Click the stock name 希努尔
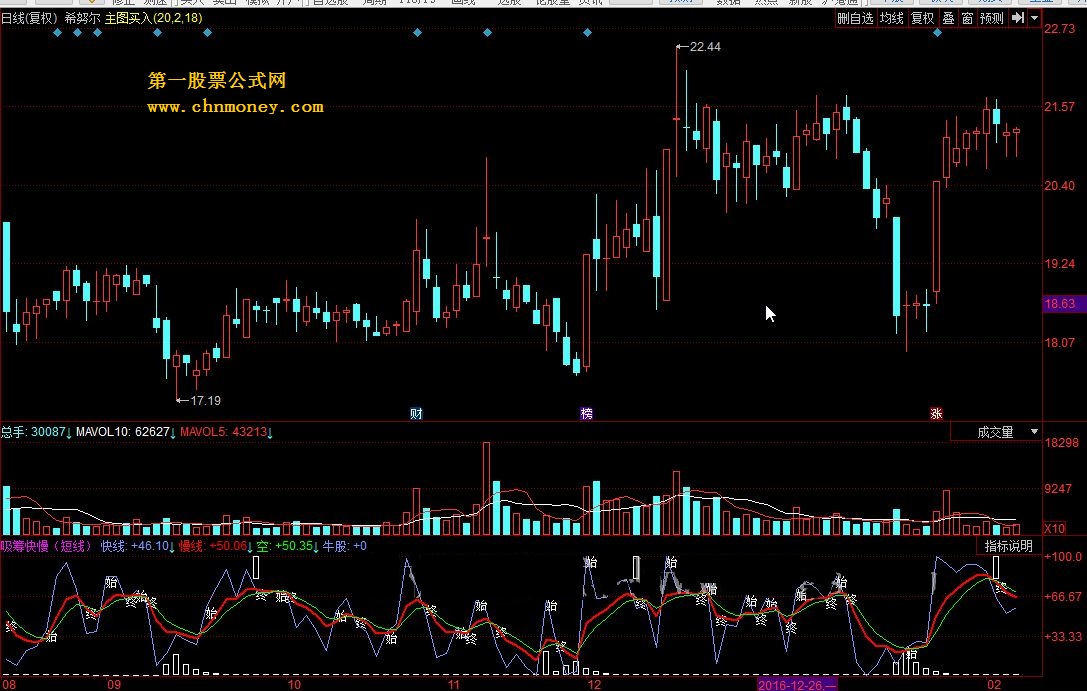The height and width of the screenshot is (691, 1087). pos(82,18)
